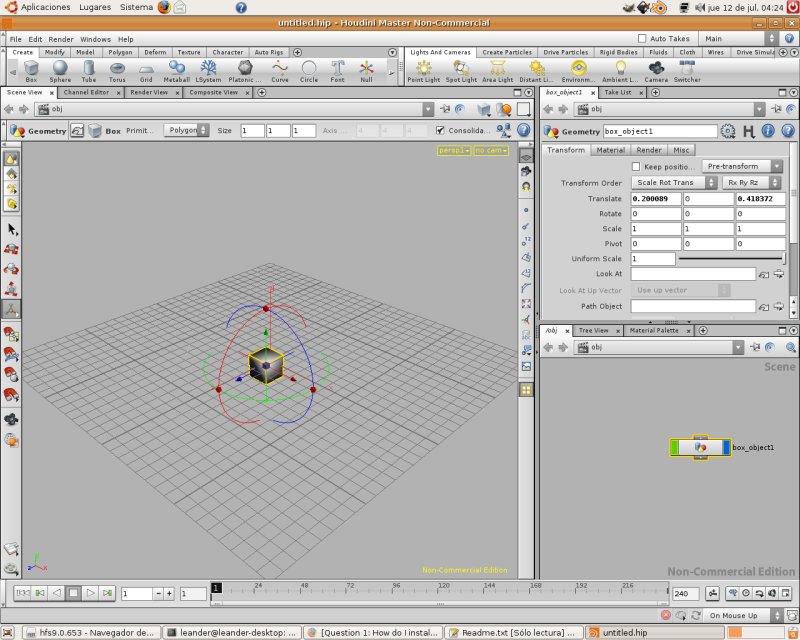Enable the Auto Takes checkbox
Viewport: 800px width, 640px height.
point(642,38)
